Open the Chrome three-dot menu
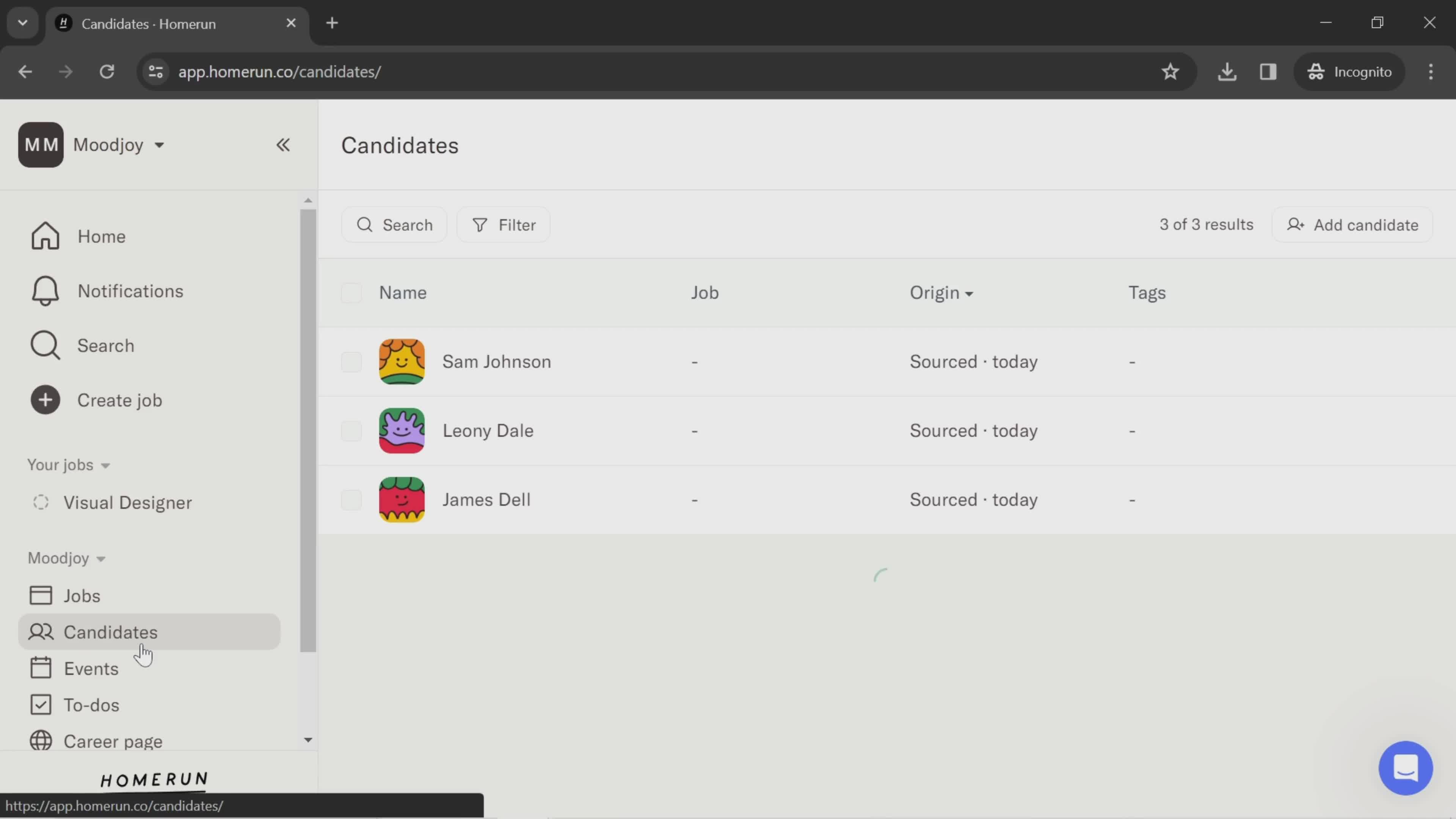 1431,72
